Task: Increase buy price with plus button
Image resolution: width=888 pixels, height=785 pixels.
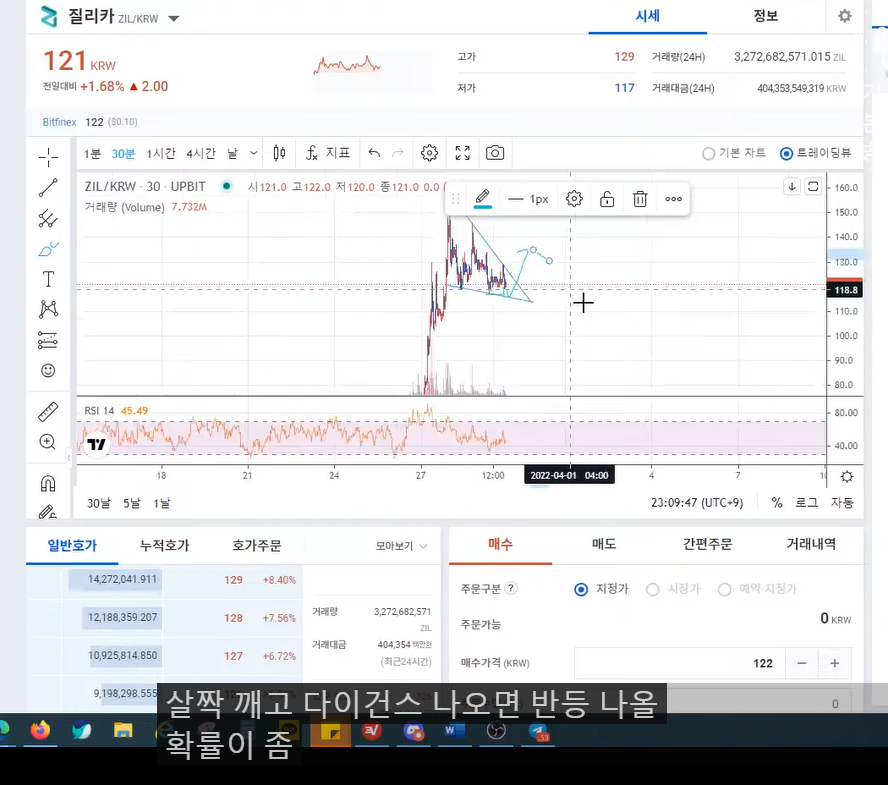Action: click(834, 663)
